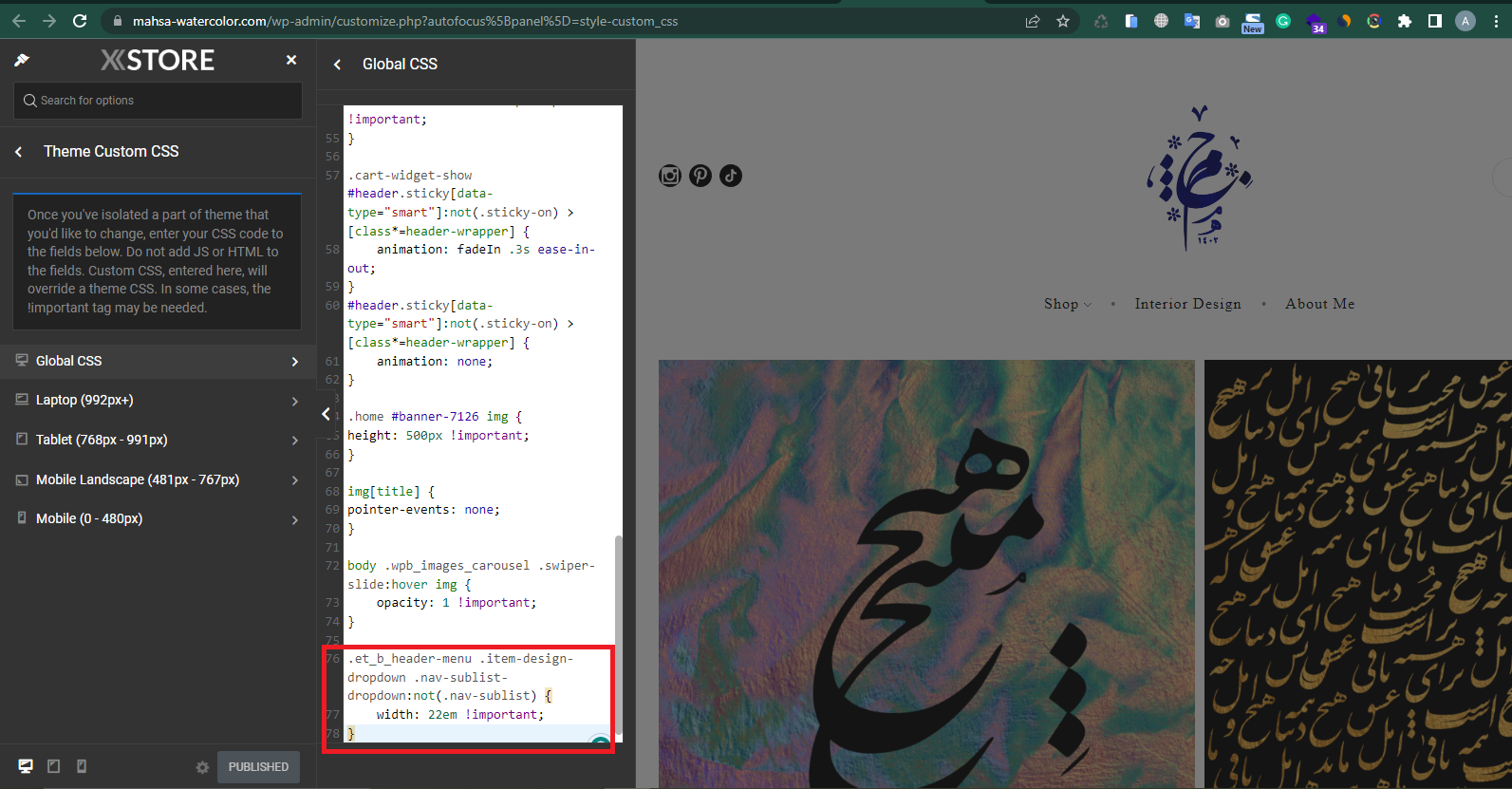Collapse the customizer sidebar arrow
The height and width of the screenshot is (789, 1512).
(x=326, y=414)
